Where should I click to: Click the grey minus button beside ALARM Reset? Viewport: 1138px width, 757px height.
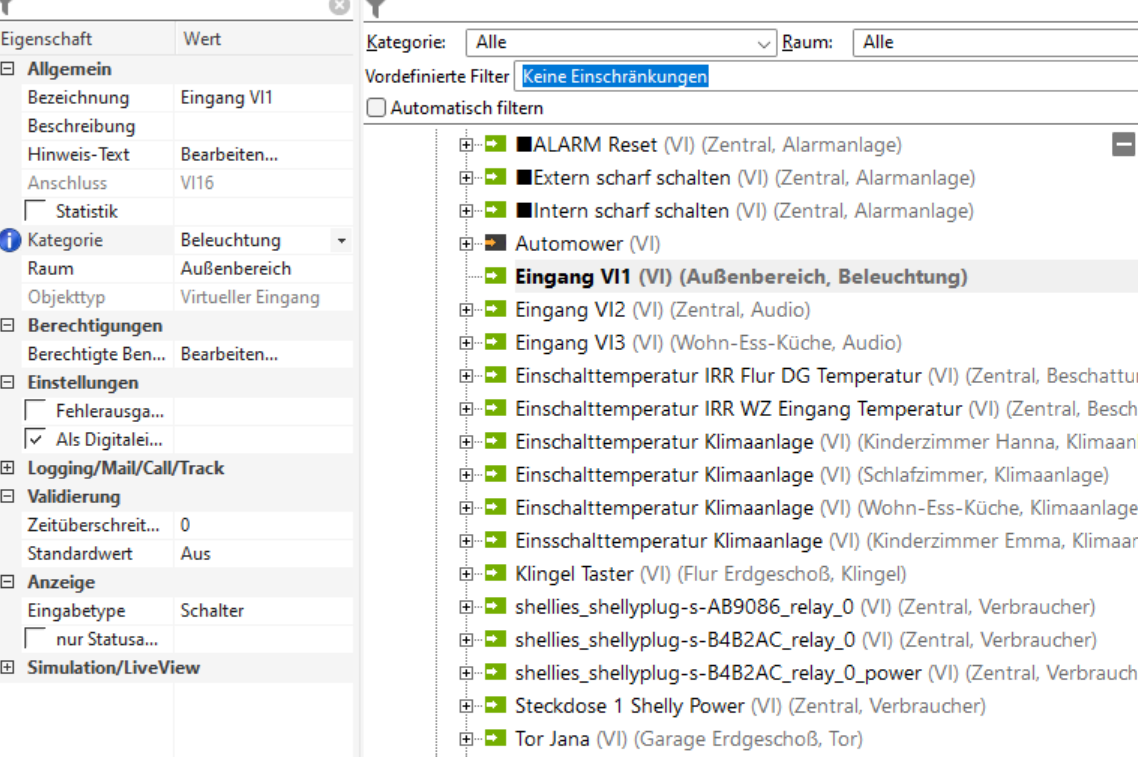coord(1123,144)
